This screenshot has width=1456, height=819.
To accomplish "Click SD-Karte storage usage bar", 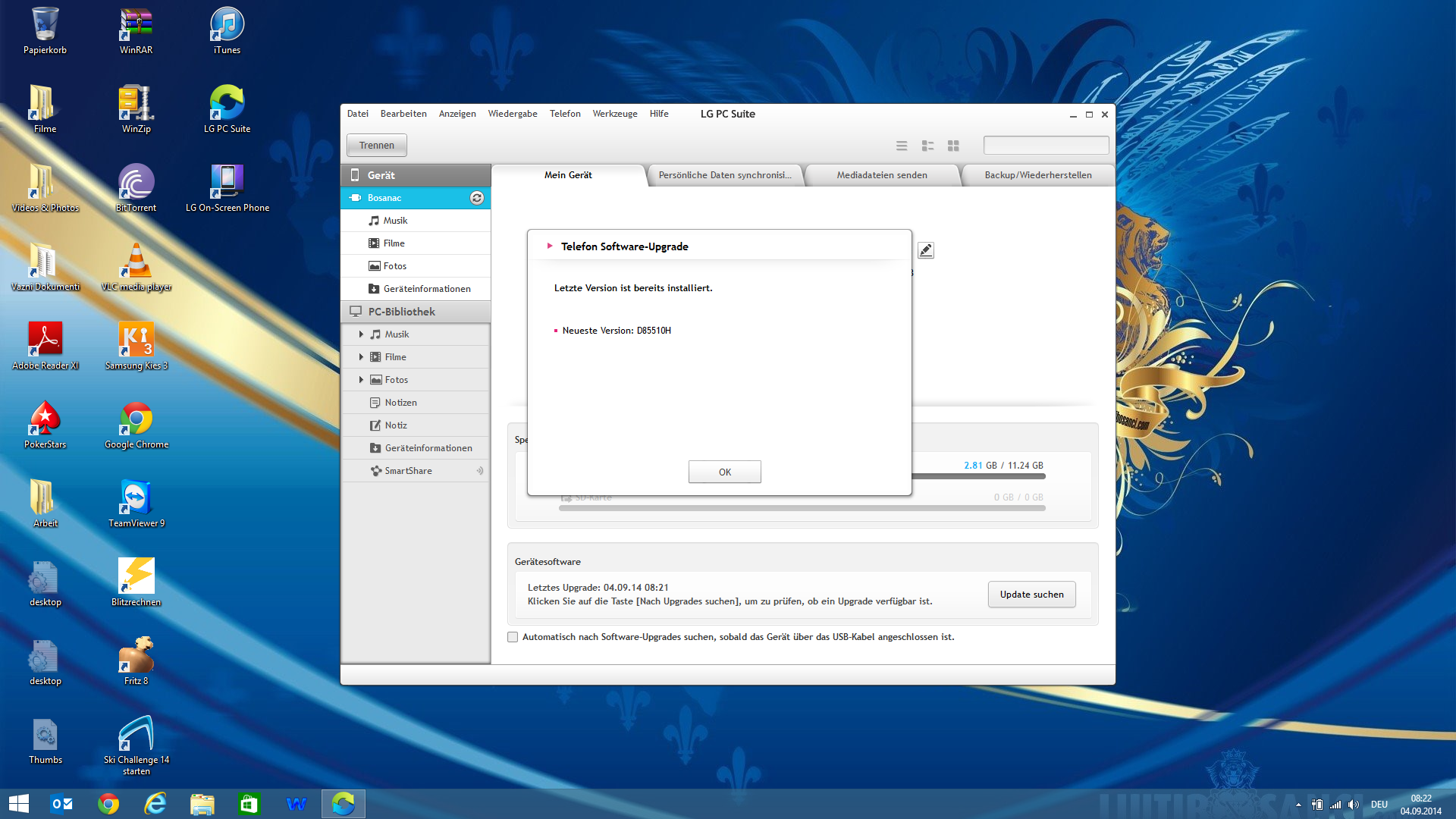I will (x=802, y=509).
